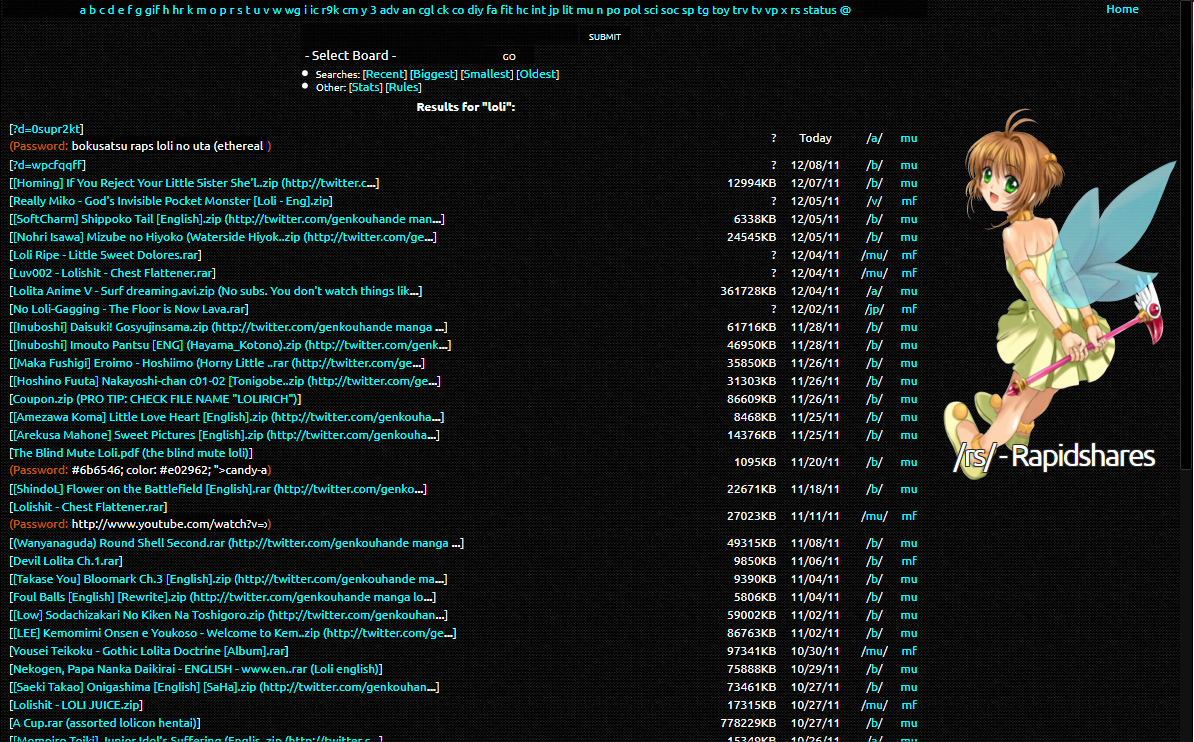This screenshot has height=742, width=1194.
Task: Open the jp board in top navigation
Action: [x=554, y=10]
